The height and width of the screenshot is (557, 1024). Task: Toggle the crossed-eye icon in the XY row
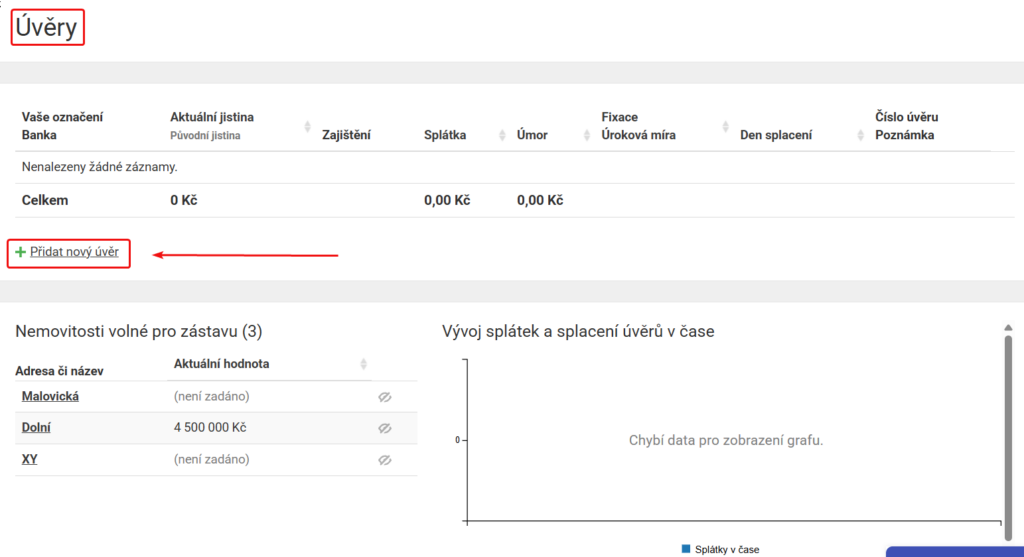[384, 460]
